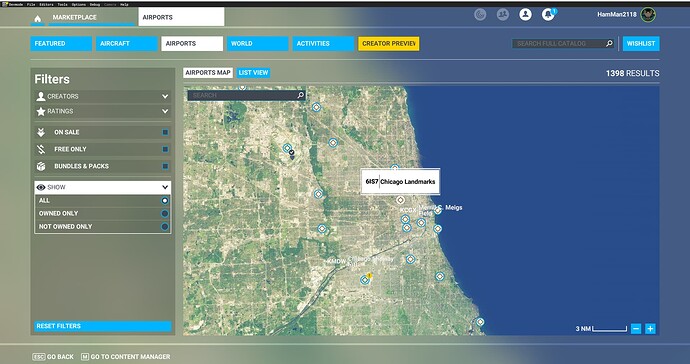Viewport: 690px width, 364px height.
Task: Expand the Creators filter chevron
Action: click(165, 96)
